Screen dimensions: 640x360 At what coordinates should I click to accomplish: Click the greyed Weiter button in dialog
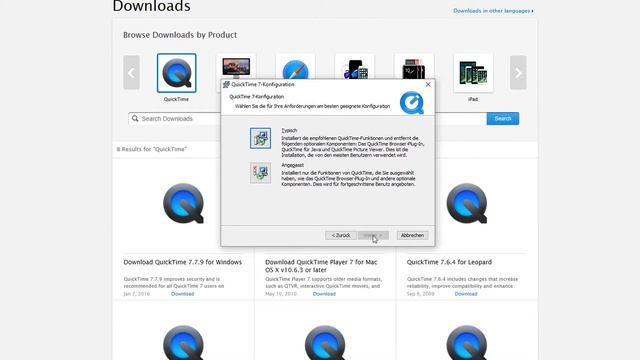click(x=373, y=236)
